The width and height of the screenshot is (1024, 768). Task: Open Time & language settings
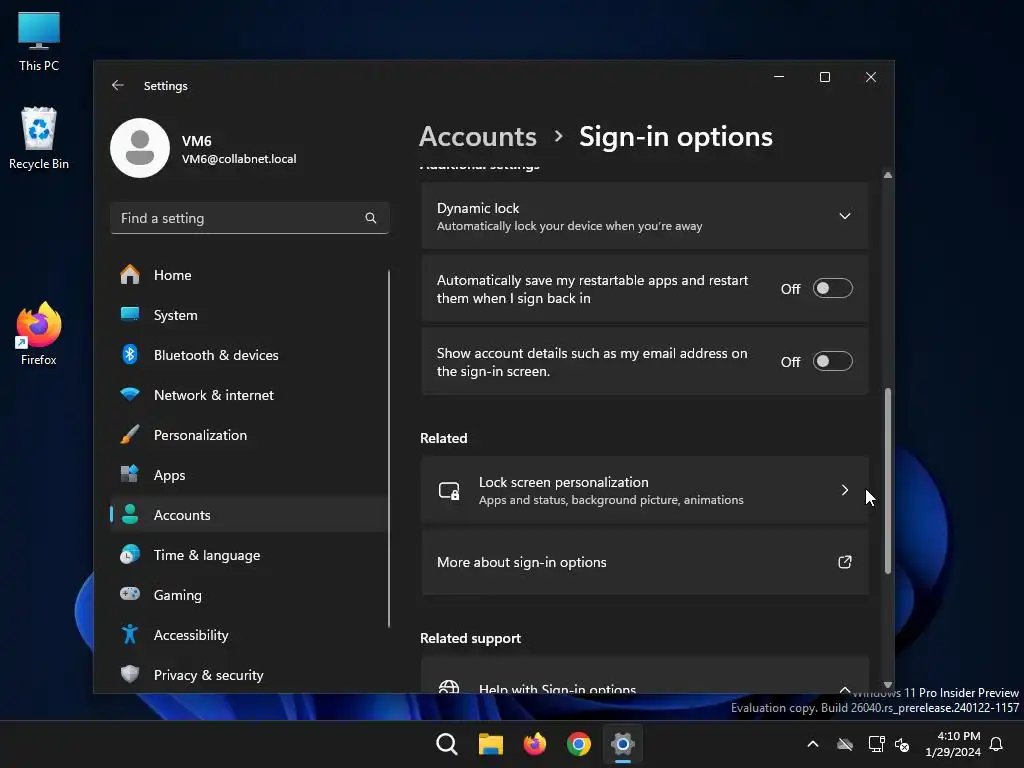pos(249,554)
